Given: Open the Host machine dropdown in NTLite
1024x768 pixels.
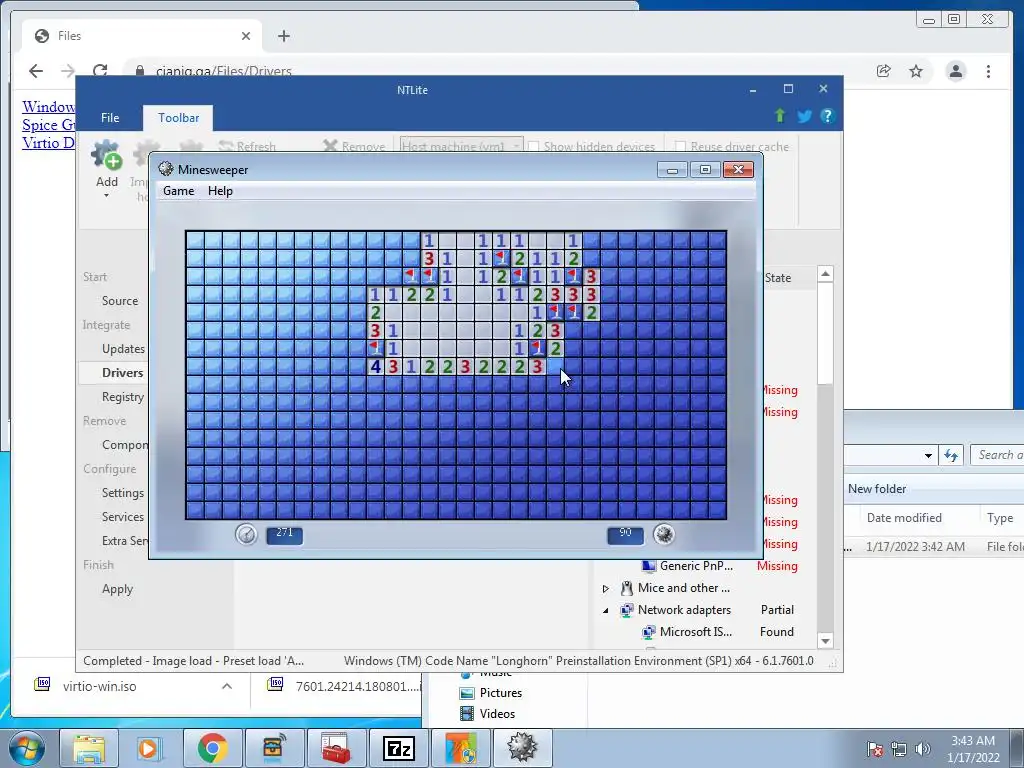Looking at the screenshot, I should 461,146.
